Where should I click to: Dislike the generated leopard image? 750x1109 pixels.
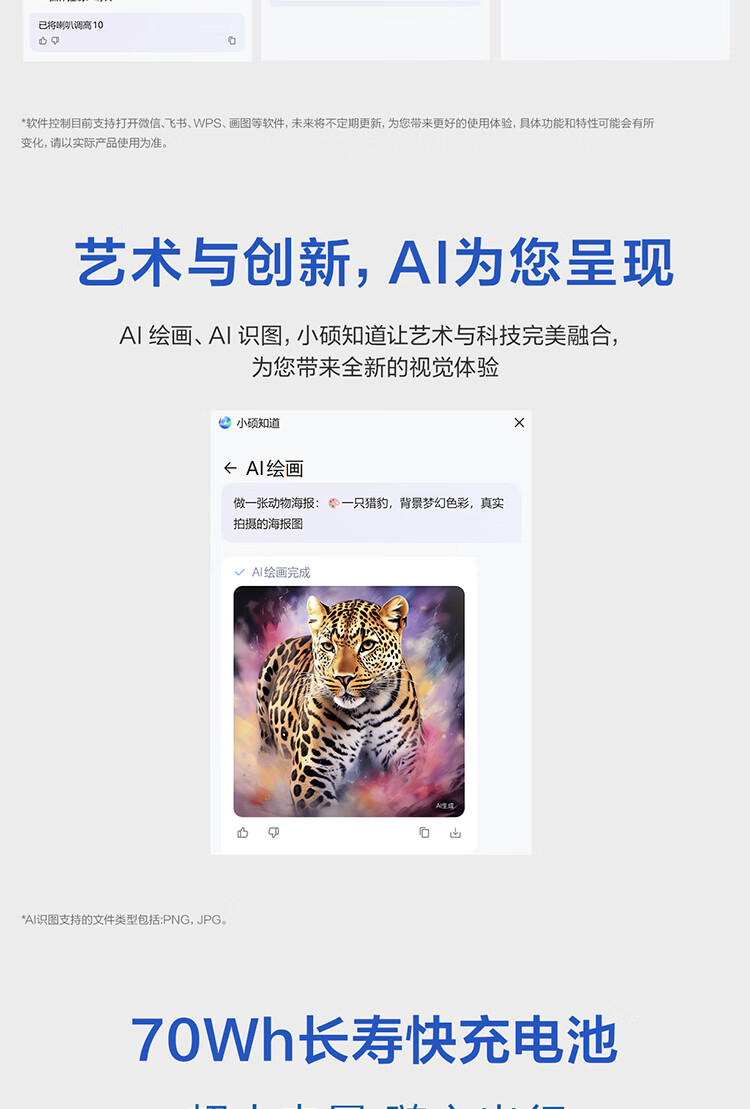(274, 832)
